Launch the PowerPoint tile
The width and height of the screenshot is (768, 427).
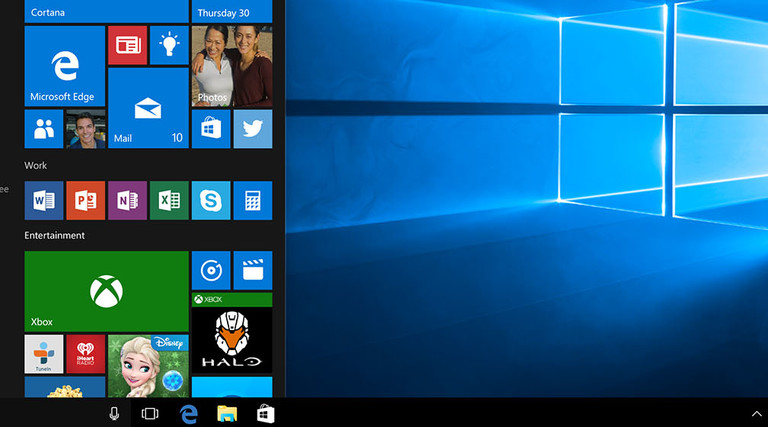pos(86,200)
